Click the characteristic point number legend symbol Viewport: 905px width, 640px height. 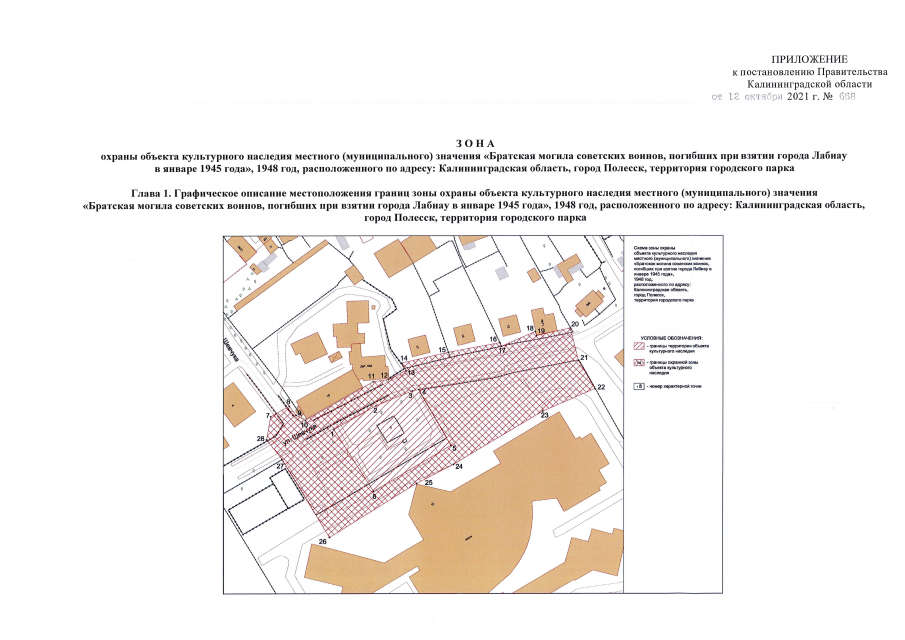(x=640, y=385)
